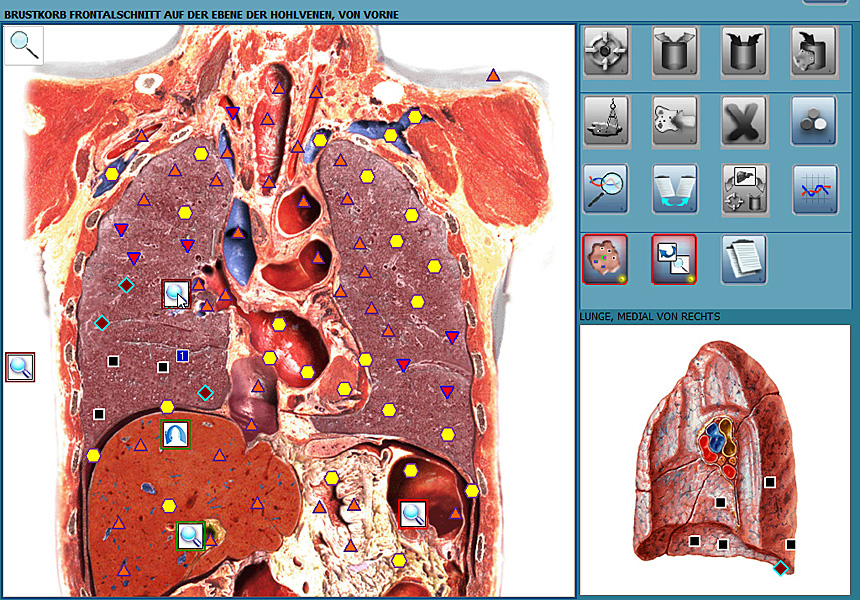
Task: Click the two documents comparison icon
Action: (675, 189)
